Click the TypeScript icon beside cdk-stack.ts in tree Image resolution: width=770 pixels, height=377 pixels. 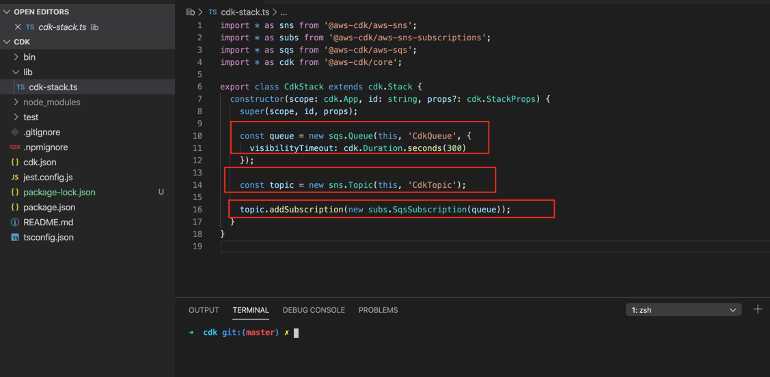pos(21,87)
